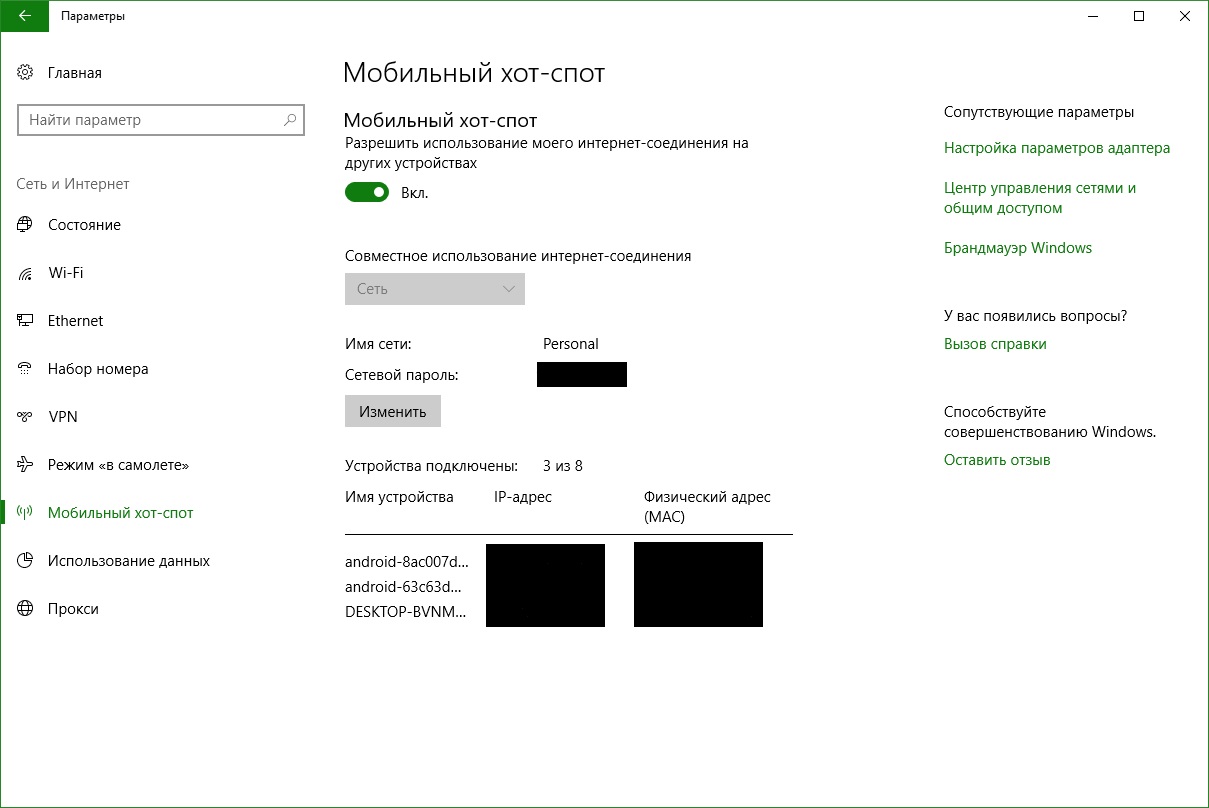Click the search magnifier icon
The width and height of the screenshot is (1209, 808).
click(290, 120)
